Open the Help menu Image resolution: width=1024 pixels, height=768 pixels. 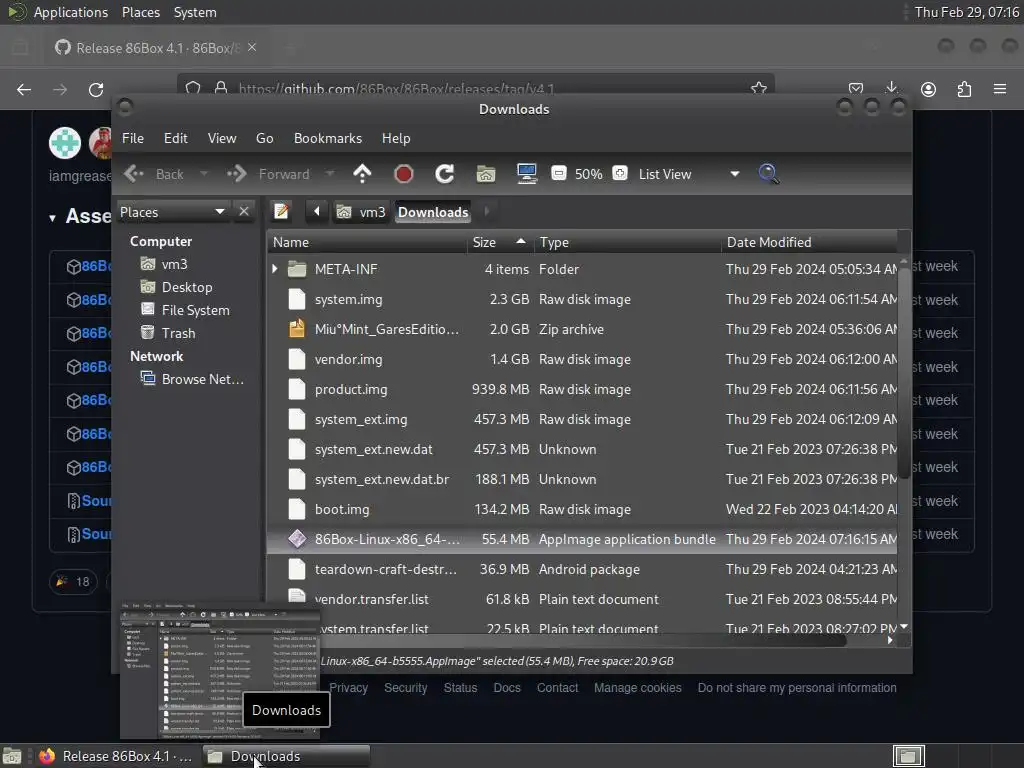pyautogui.click(x=396, y=138)
